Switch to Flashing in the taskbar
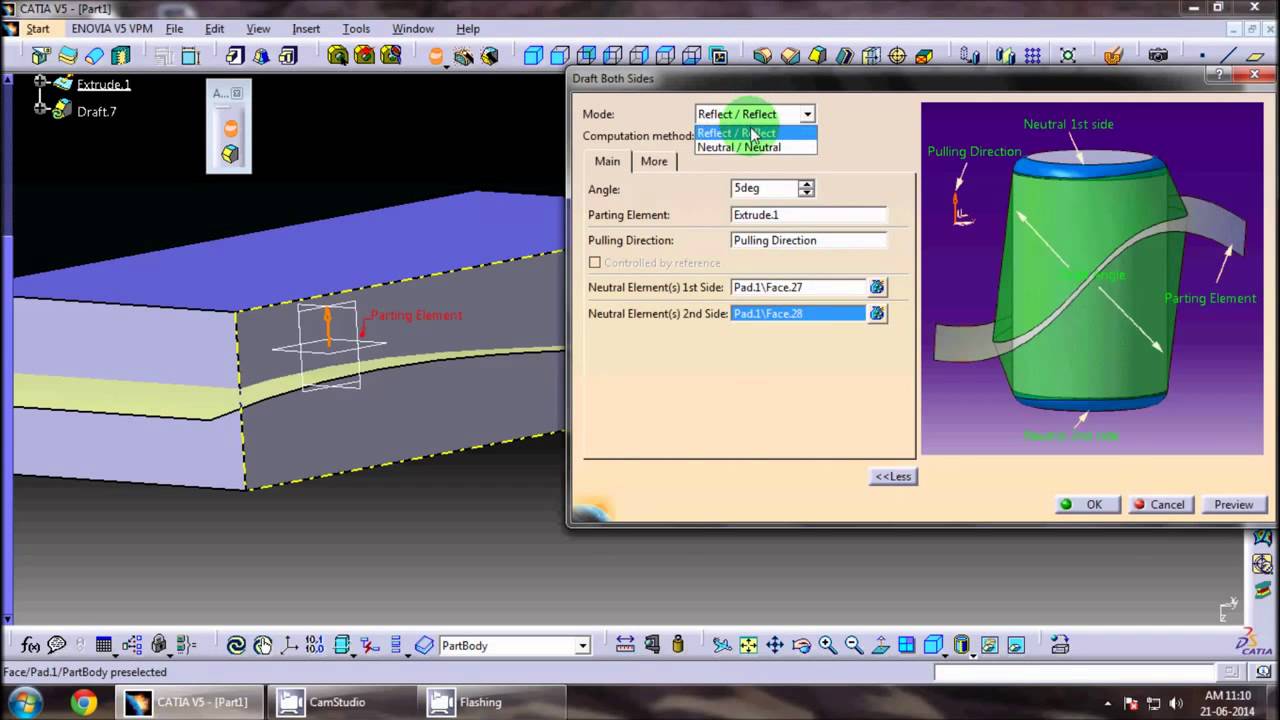This screenshot has width=1280, height=720. [x=490, y=702]
